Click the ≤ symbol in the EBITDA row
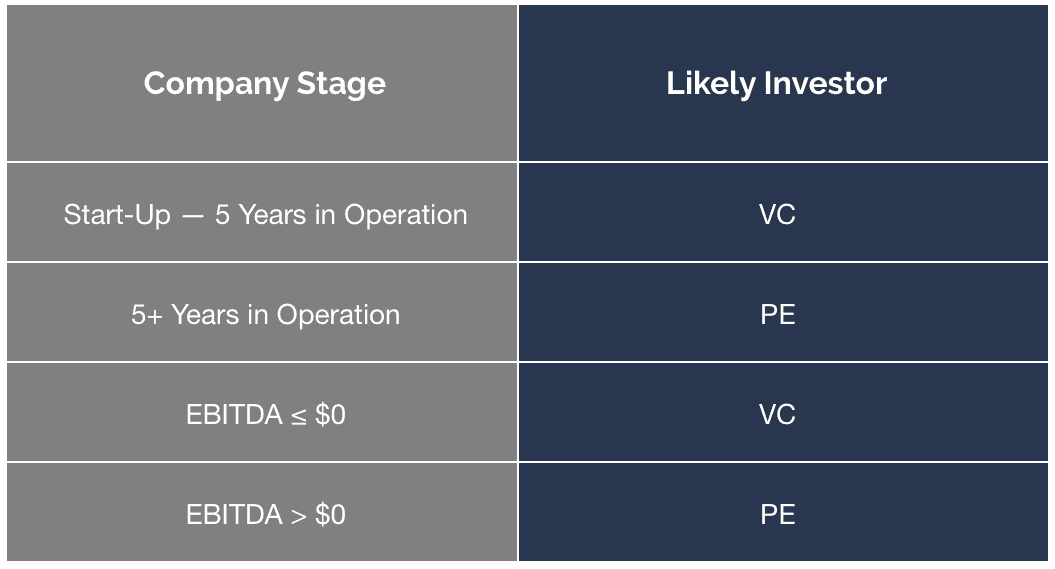This screenshot has width=1055, height=569. (x=299, y=417)
